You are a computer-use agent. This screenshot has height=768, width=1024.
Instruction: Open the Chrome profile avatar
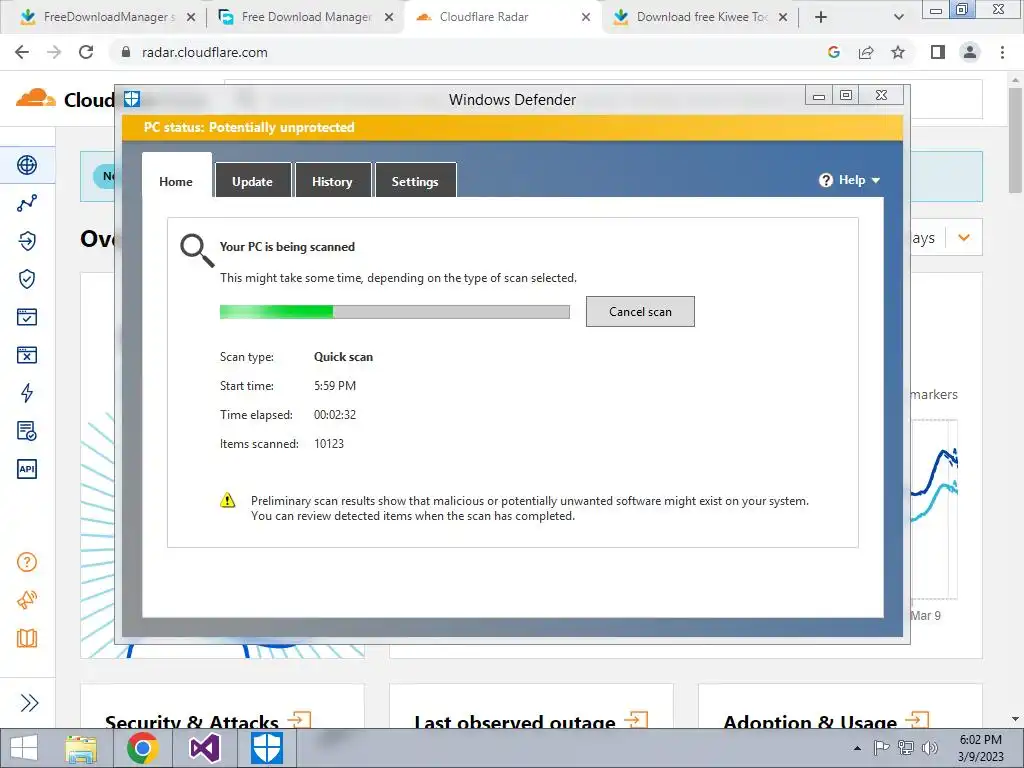[970, 52]
